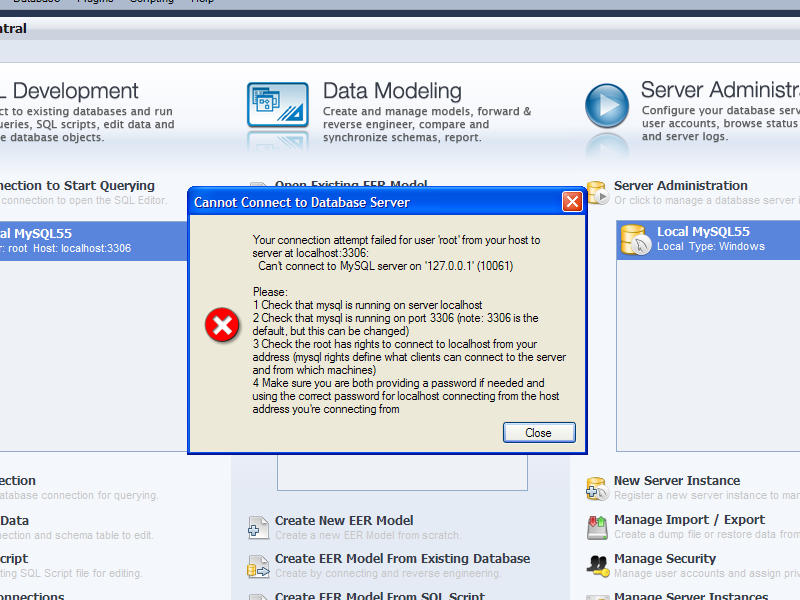Click the Server Administration large heading
Viewport: 800px width, 600px height.
click(720, 90)
